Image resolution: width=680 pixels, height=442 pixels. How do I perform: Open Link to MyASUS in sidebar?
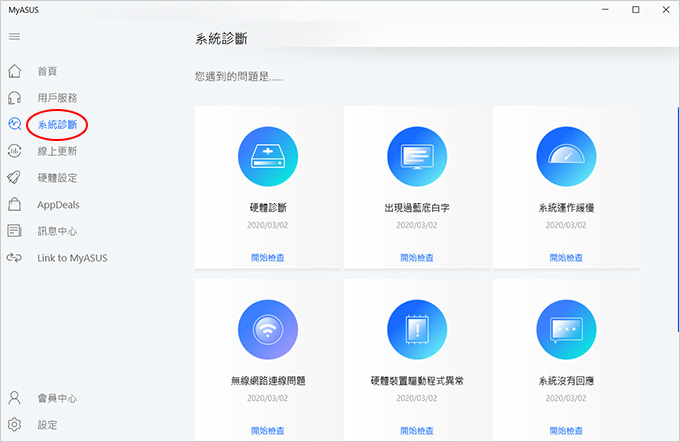point(72,258)
